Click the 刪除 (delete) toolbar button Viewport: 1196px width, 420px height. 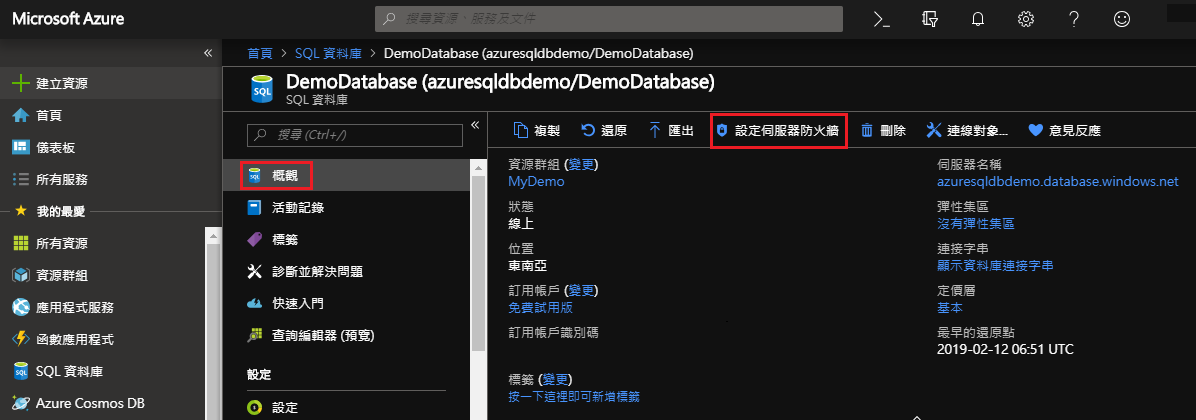point(883,130)
